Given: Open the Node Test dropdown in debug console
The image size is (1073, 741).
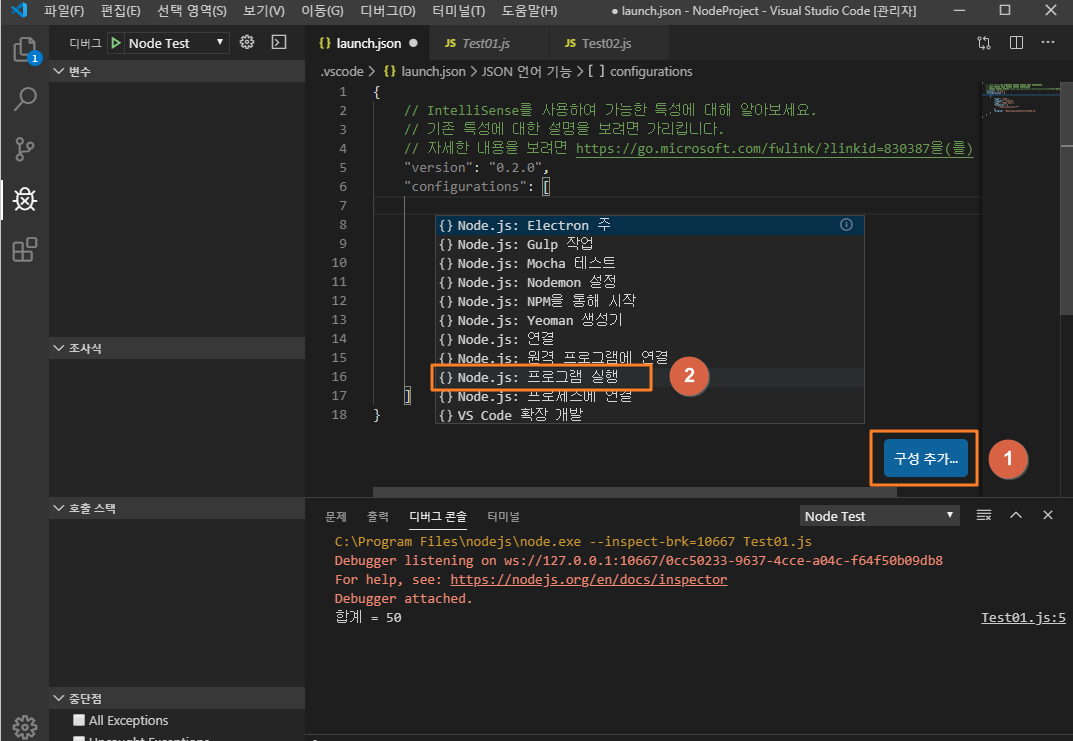Looking at the screenshot, I should tap(879, 516).
